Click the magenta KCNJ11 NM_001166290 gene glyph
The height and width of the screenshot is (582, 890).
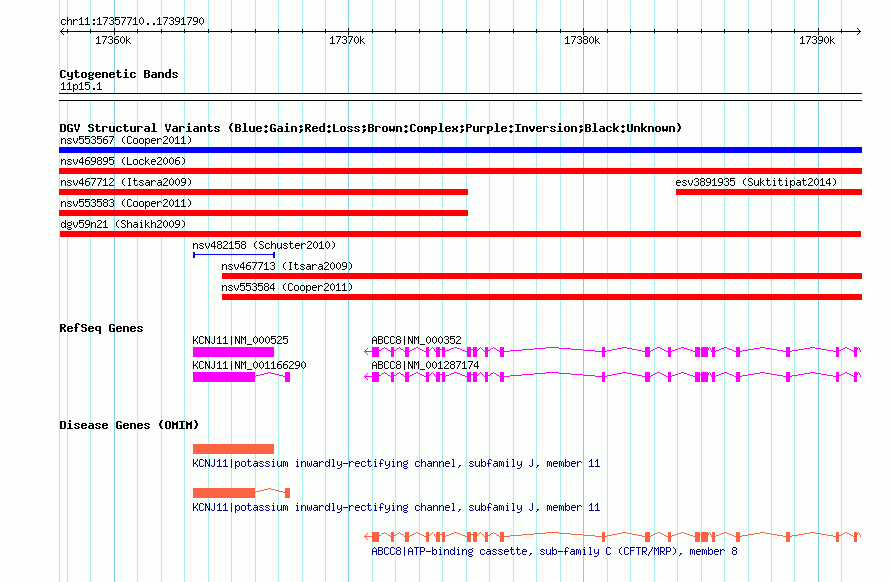(241, 378)
